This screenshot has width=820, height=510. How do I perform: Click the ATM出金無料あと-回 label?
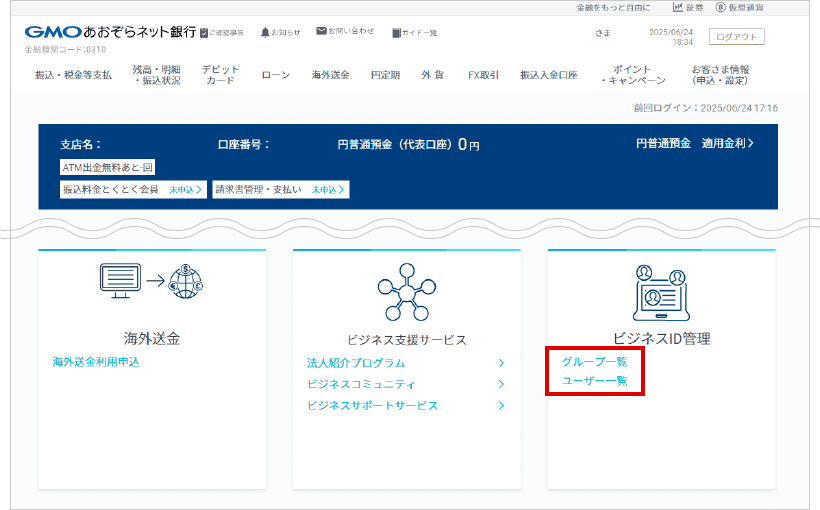click(107, 167)
